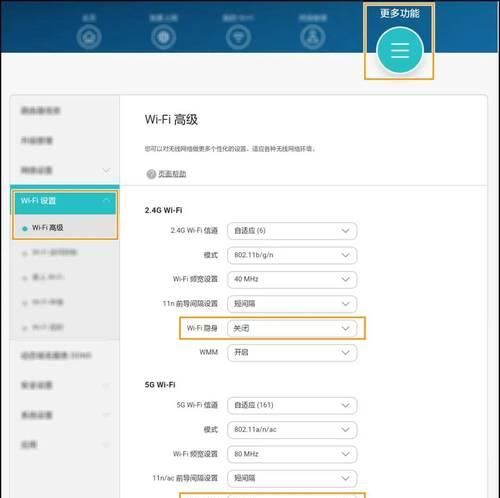The width and height of the screenshot is (500, 498).
Task: Collapse the Wi-Fi 设置 sidebar section
Action: pyautogui.click(x=65, y=201)
